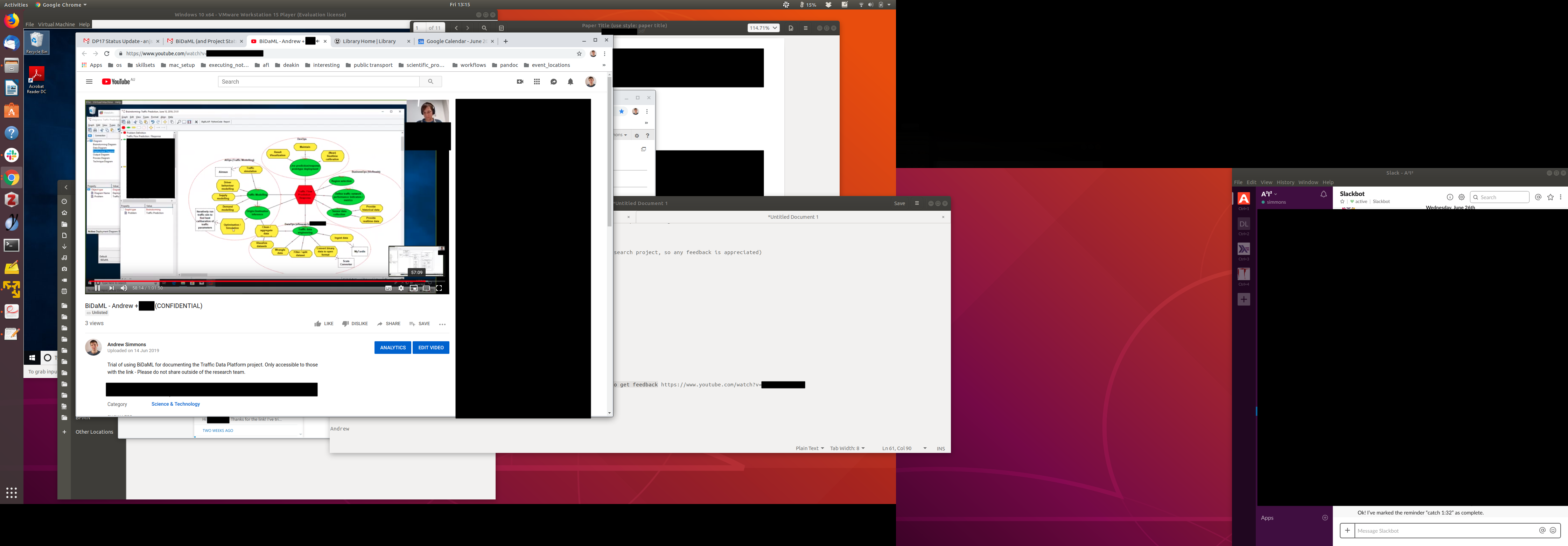The height and width of the screenshot is (546, 1568).
Task: Open the YouTube apps grid
Action: (537, 82)
